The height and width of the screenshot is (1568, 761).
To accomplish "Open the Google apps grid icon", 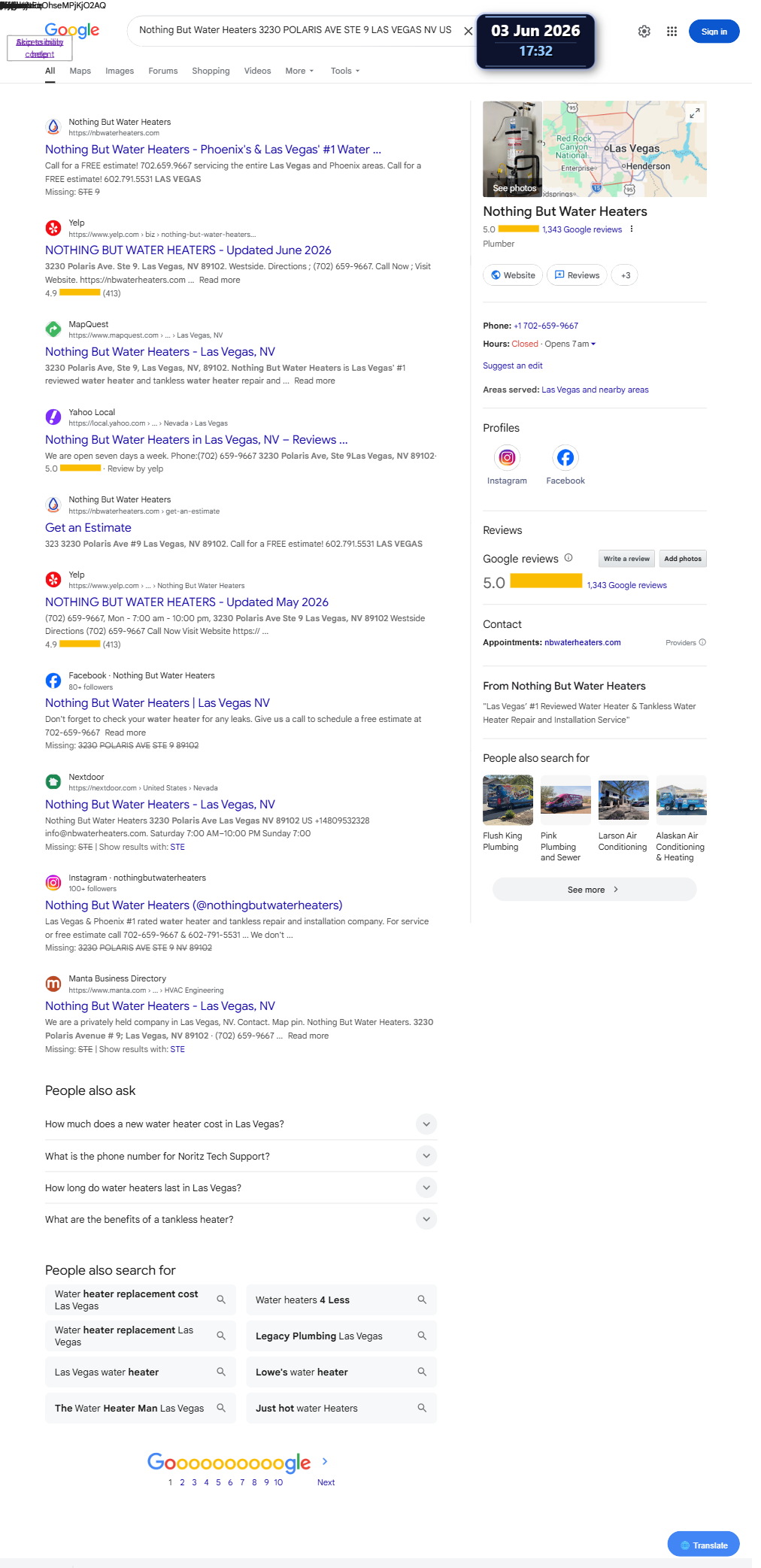I will [x=672, y=32].
